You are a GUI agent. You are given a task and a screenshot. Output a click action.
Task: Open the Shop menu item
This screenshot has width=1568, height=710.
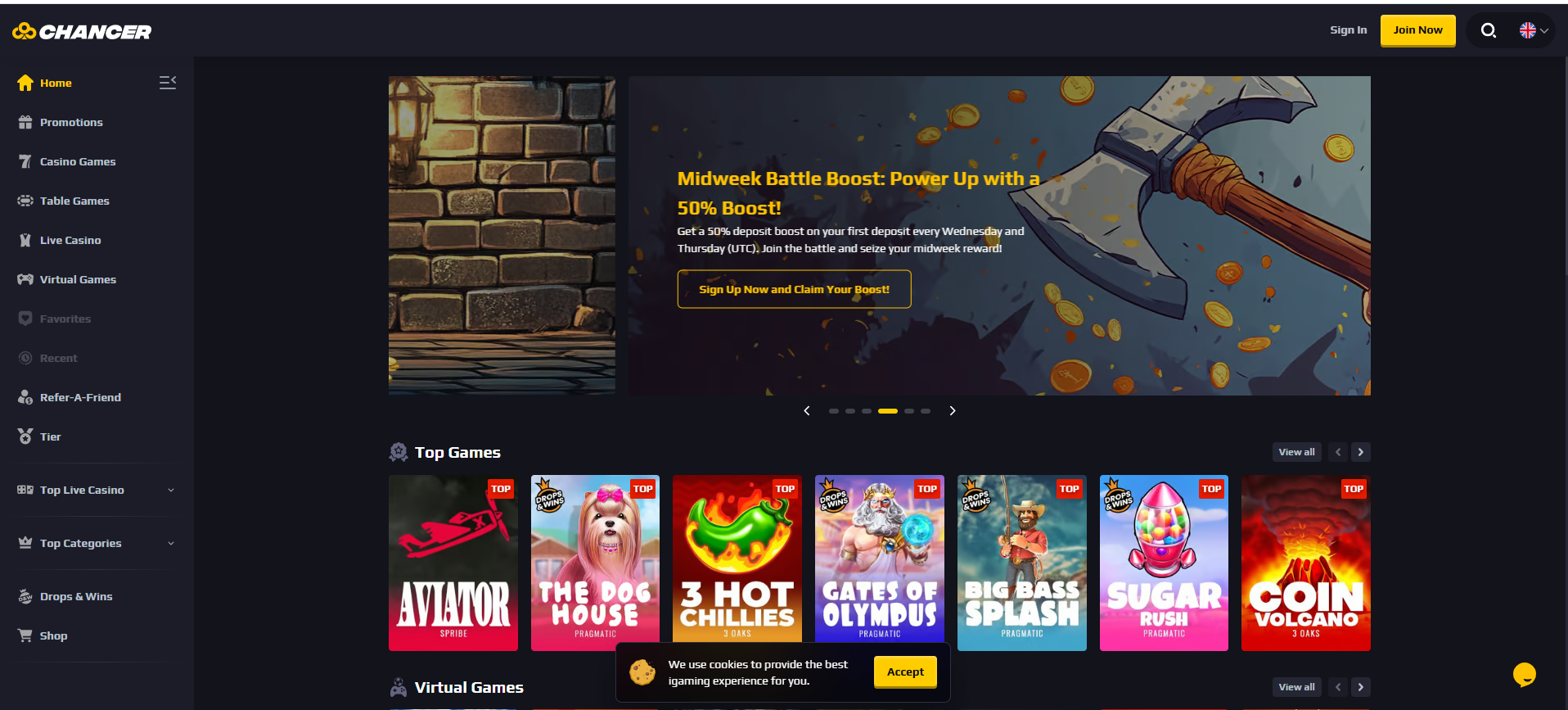coord(54,635)
